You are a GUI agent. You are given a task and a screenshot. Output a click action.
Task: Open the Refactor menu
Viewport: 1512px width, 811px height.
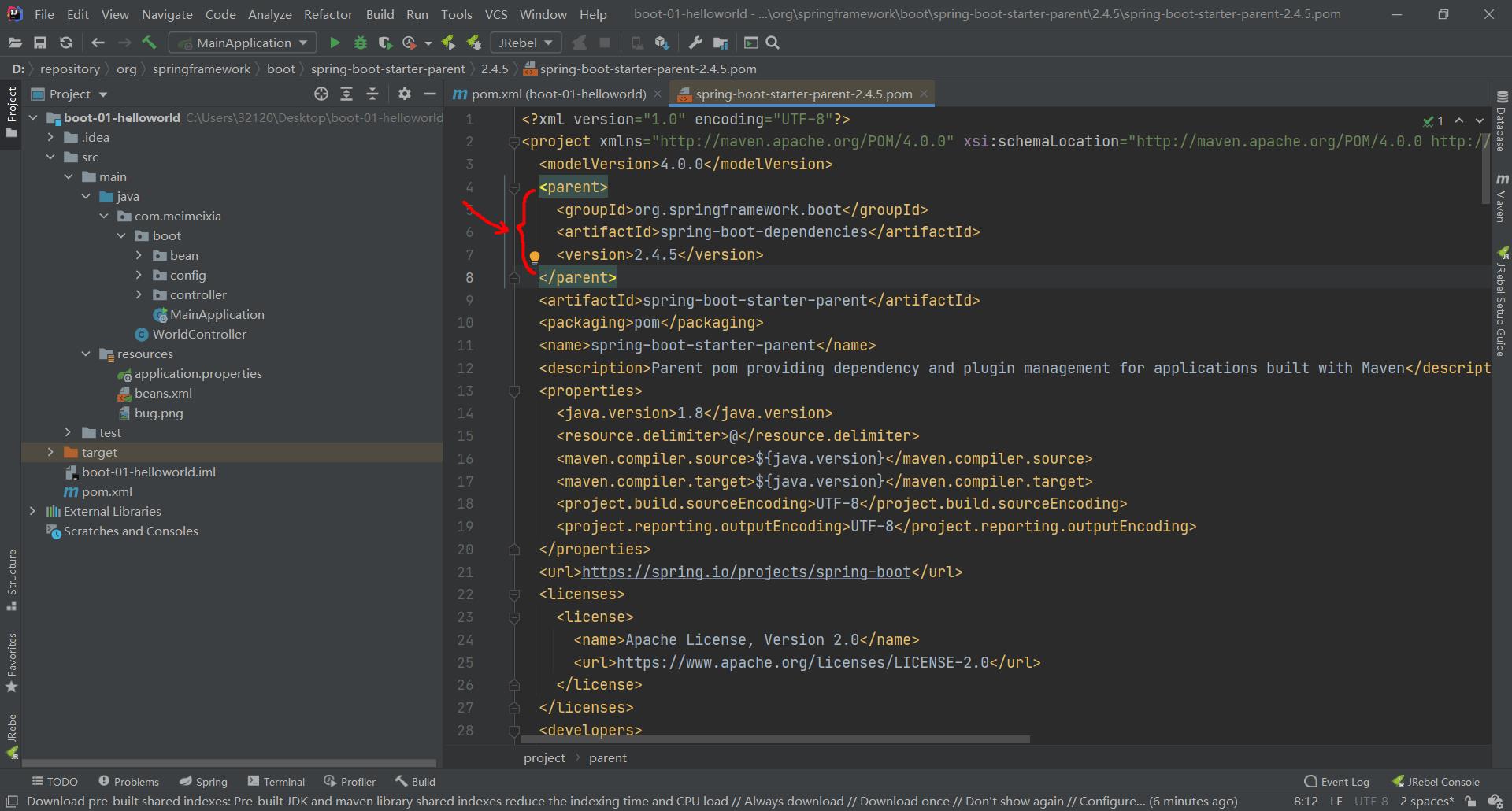pyautogui.click(x=328, y=14)
